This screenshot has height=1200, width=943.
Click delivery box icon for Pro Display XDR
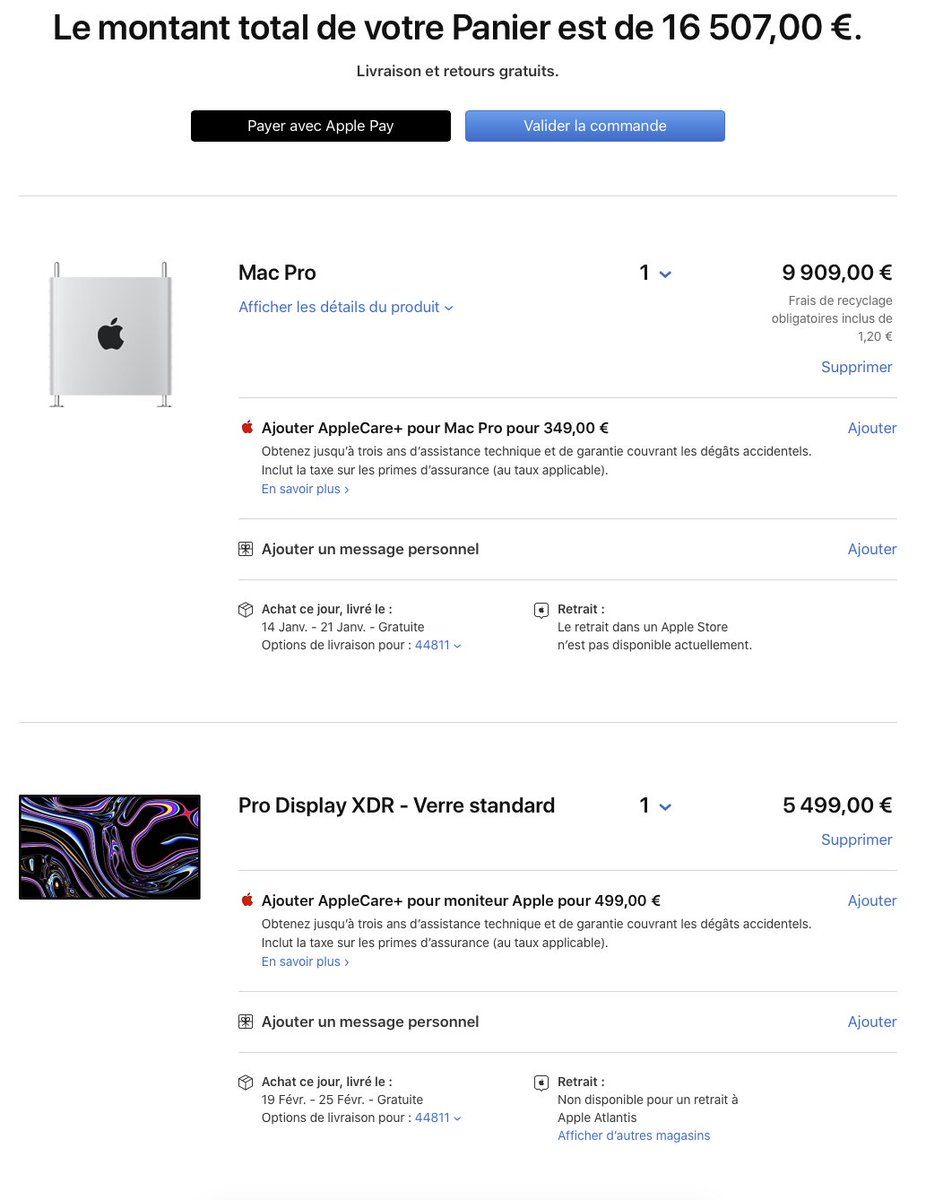[246, 1082]
